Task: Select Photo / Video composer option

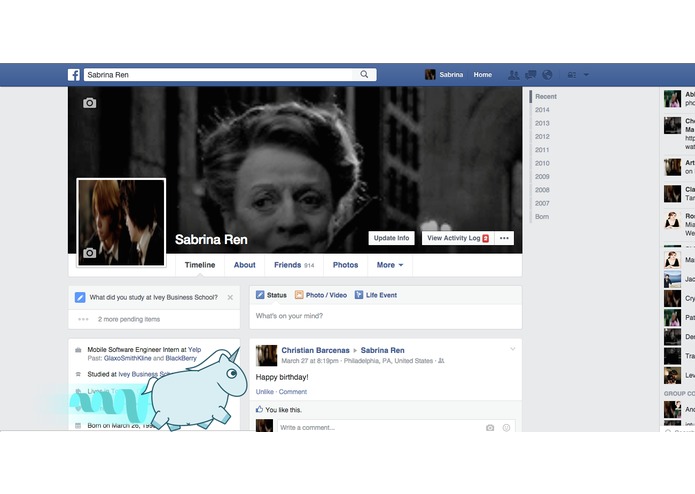Action: point(321,295)
